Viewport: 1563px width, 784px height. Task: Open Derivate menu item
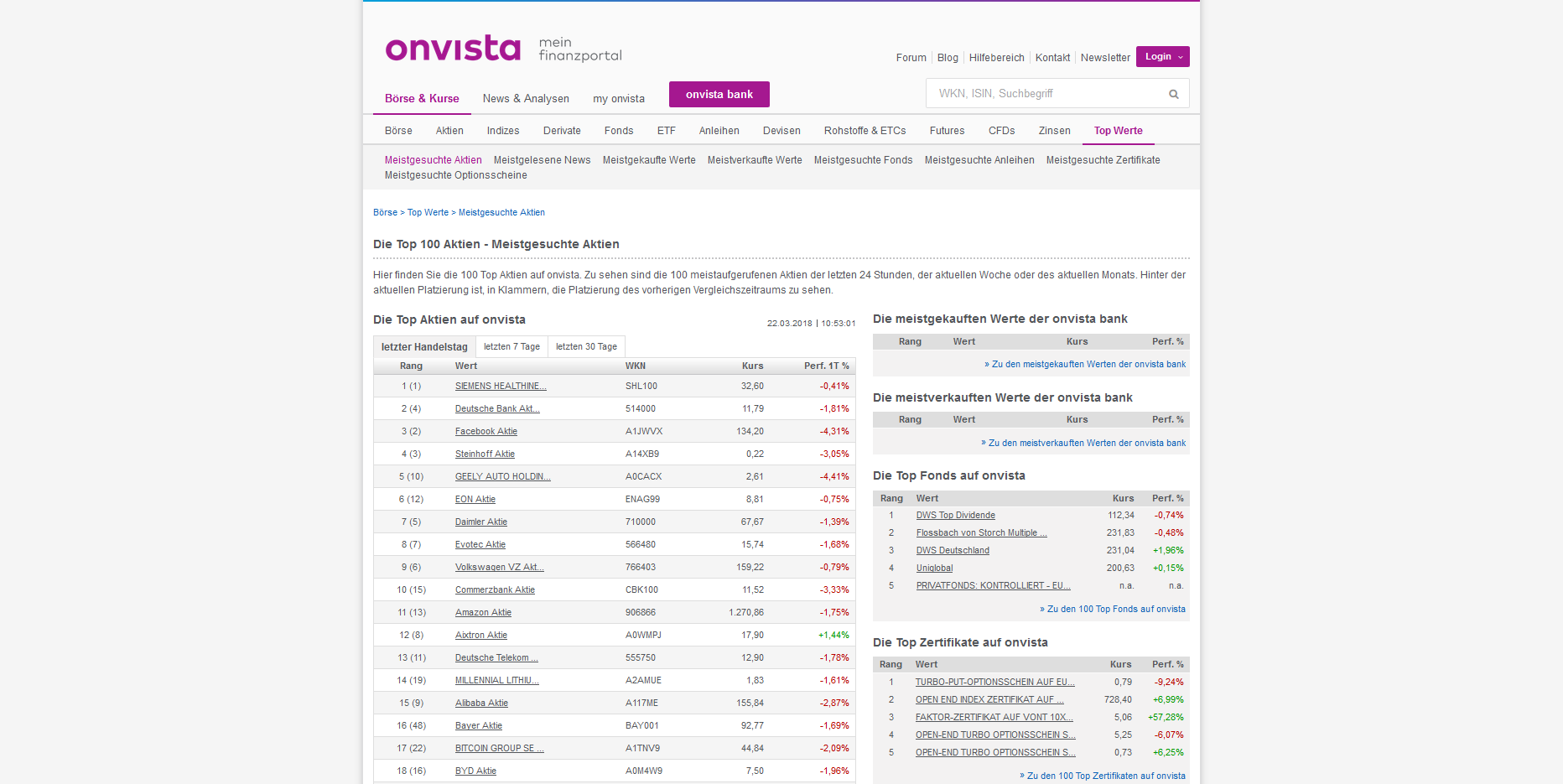[562, 131]
